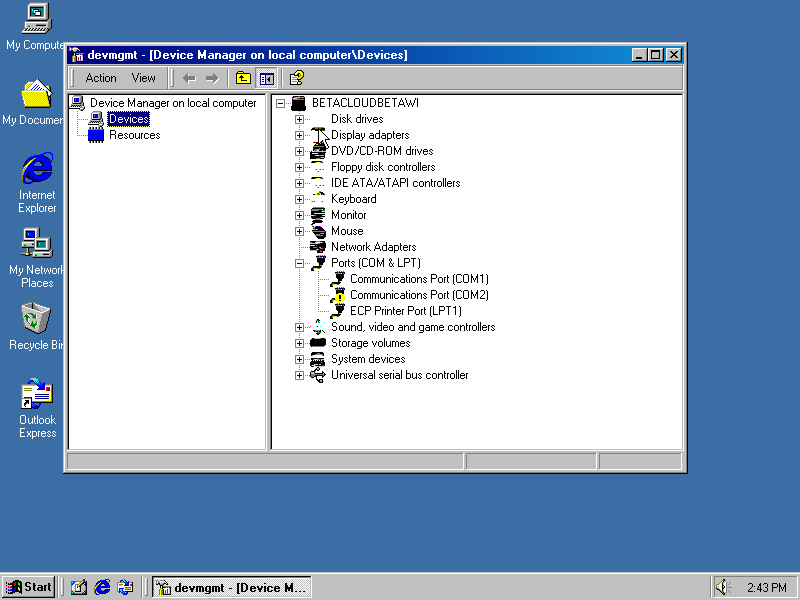
Task: Click the LPT1 printer port icon
Action: pos(338,311)
